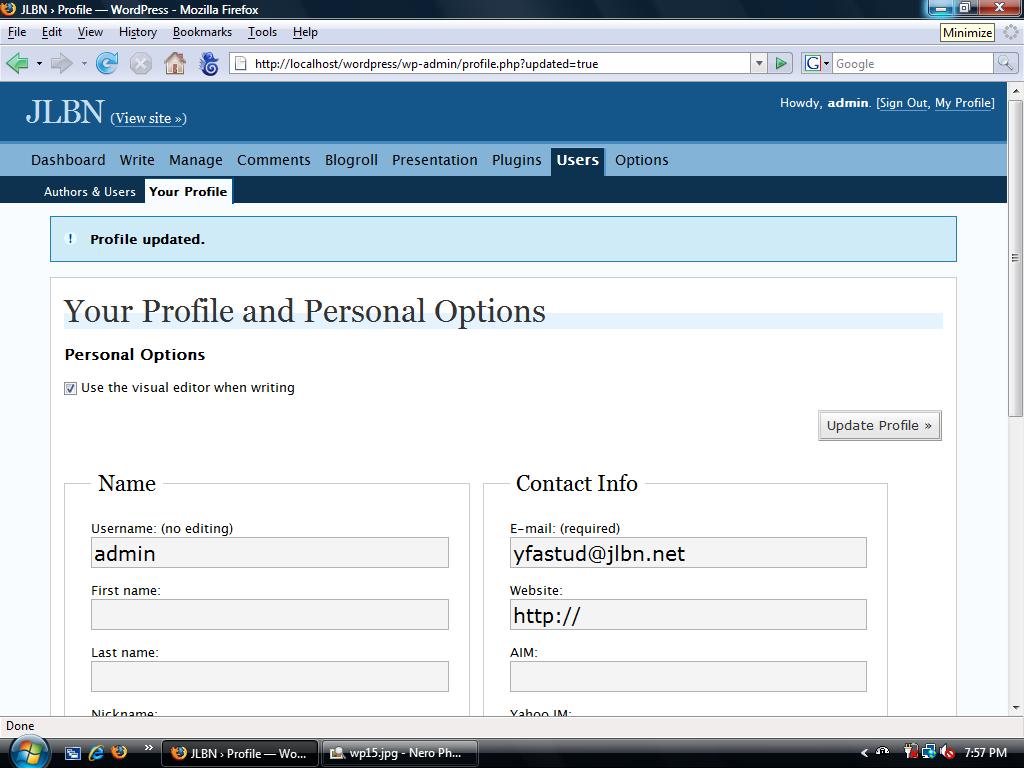Switch to the Authors & Users tab
This screenshot has width=1024, height=768.
89,191
